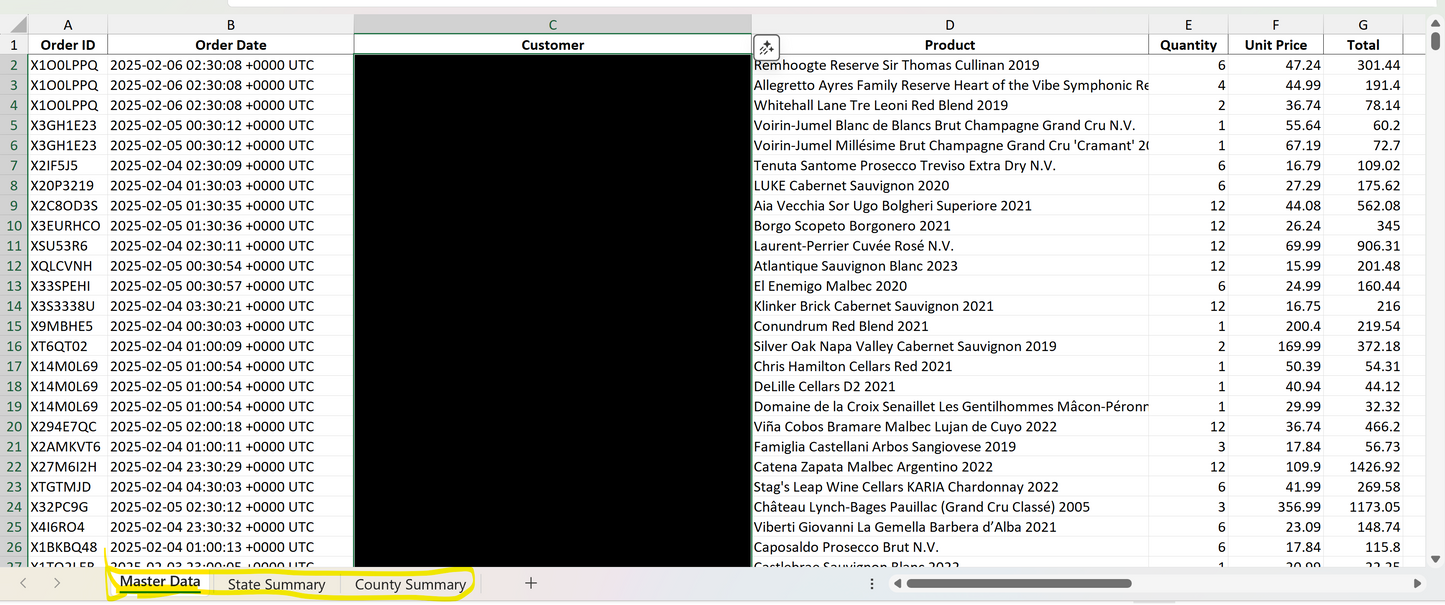Select row 12 header
The width and height of the screenshot is (1445, 605).
(14, 266)
